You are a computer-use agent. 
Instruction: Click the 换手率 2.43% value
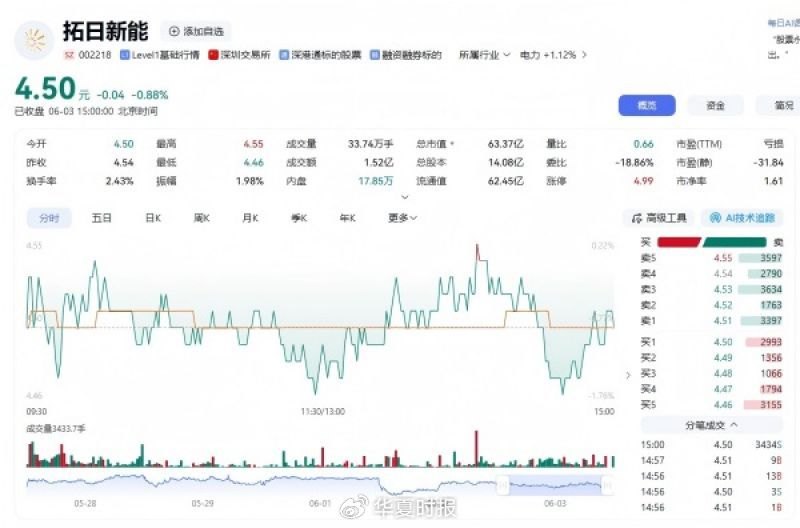119,181
